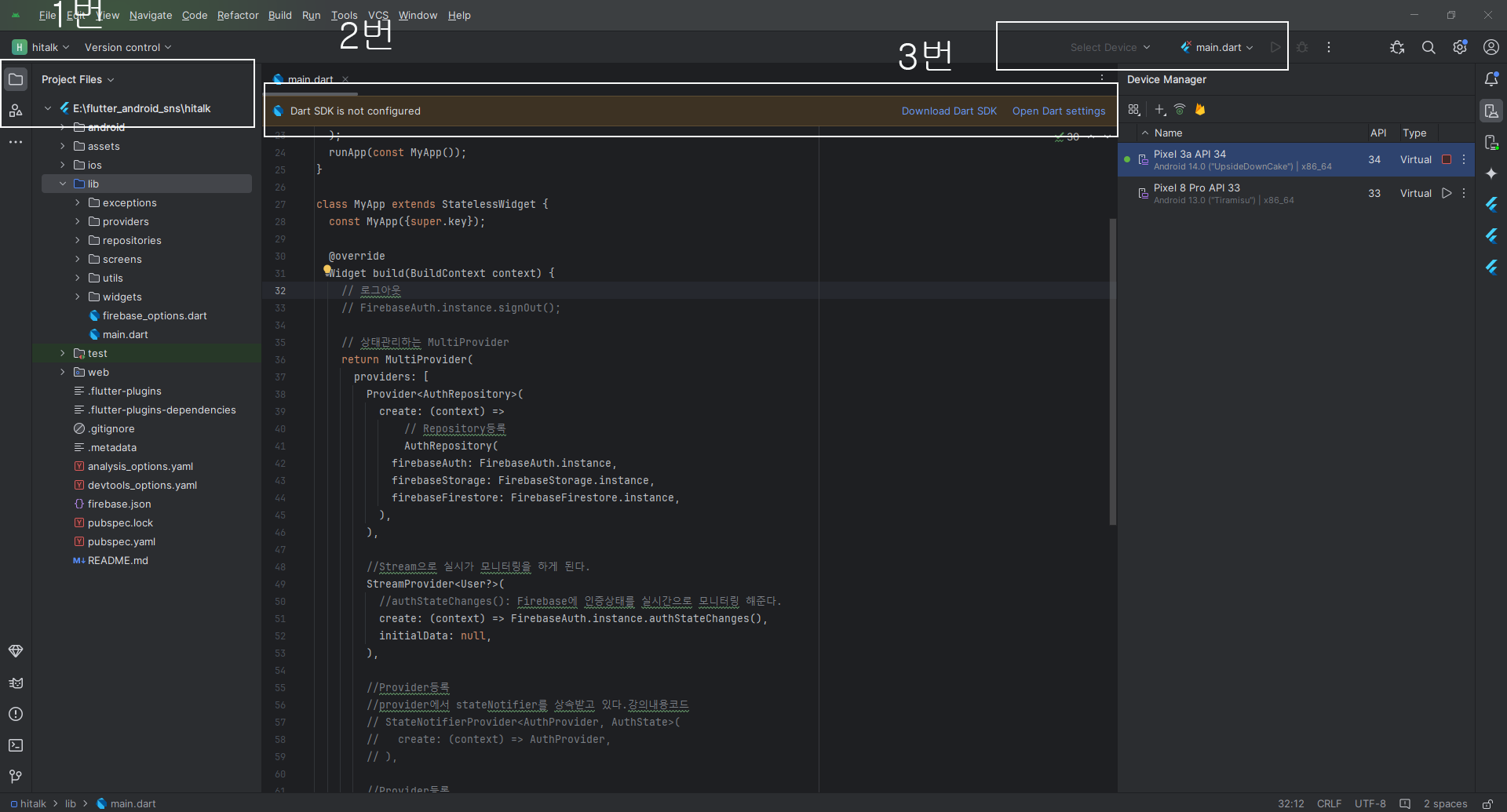
Task: Select firebase_options.dart file in tree
Action: coord(155,315)
